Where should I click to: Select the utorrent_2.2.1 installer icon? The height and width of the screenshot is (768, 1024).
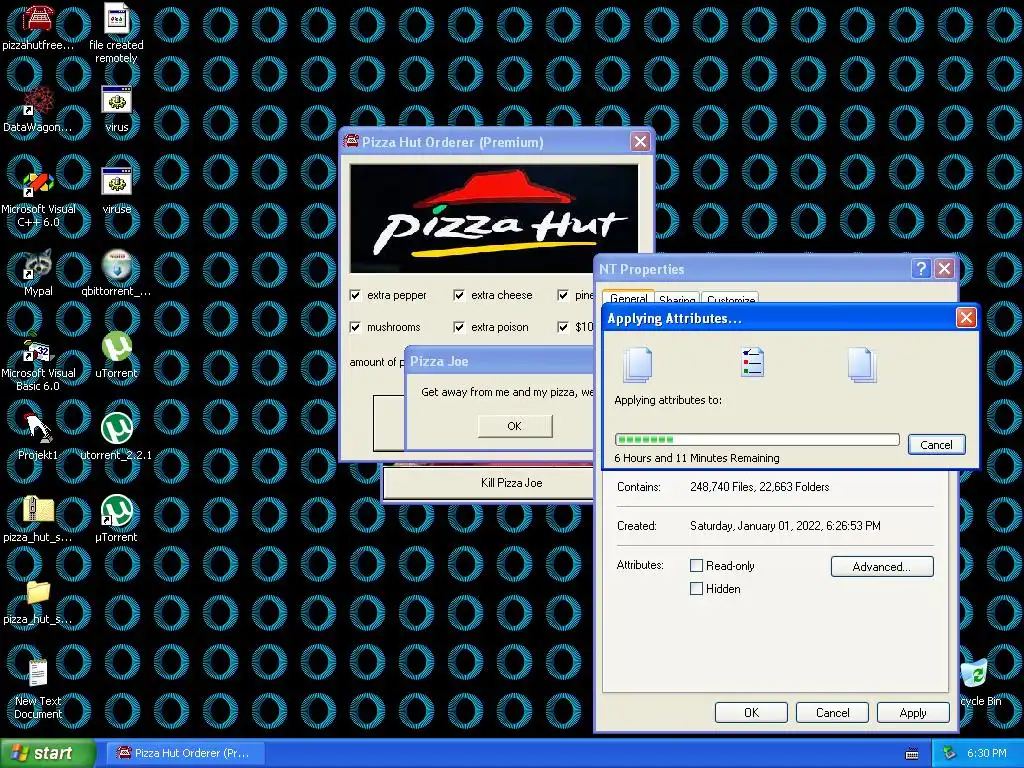(x=116, y=429)
